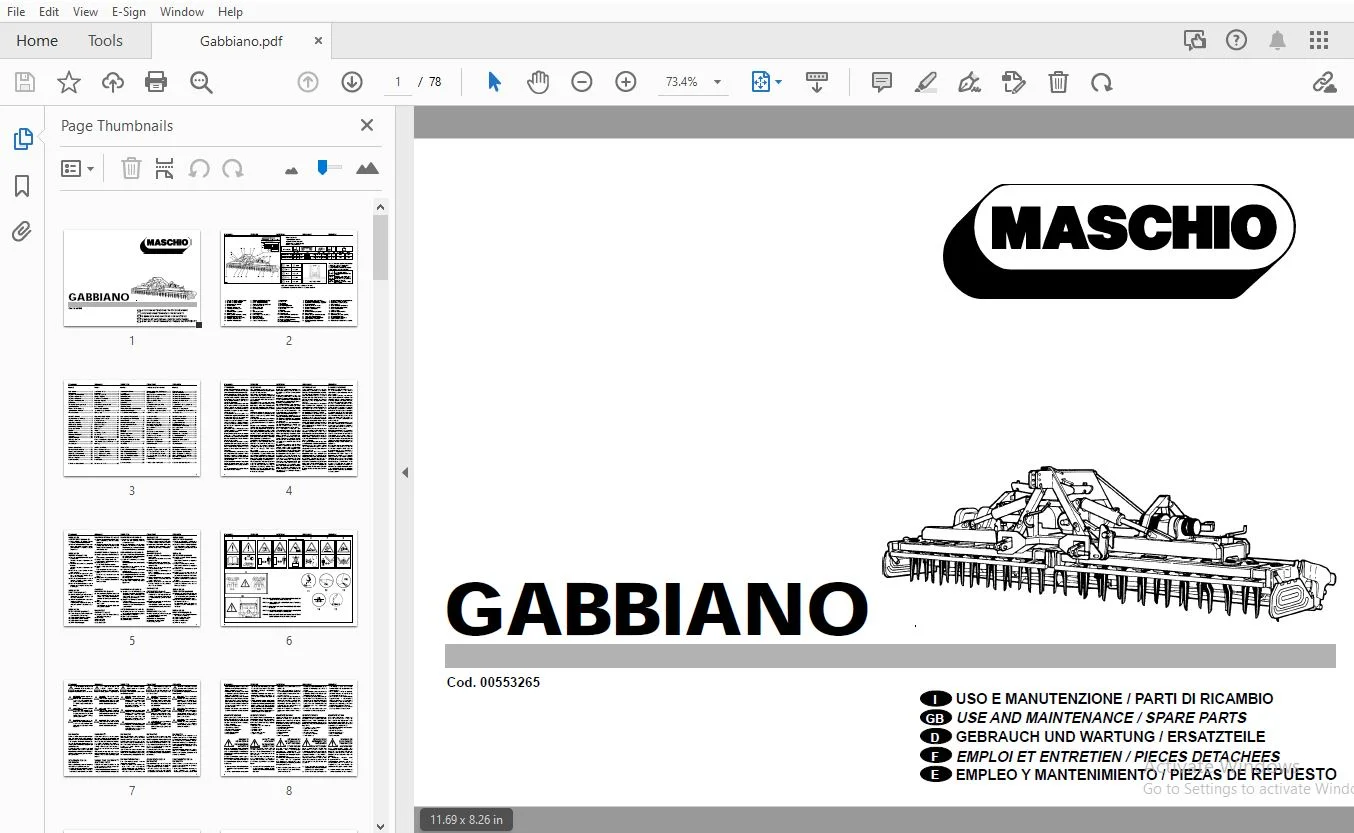The image size is (1354, 833).
Task: Go to next page arrow
Action: [x=352, y=82]
